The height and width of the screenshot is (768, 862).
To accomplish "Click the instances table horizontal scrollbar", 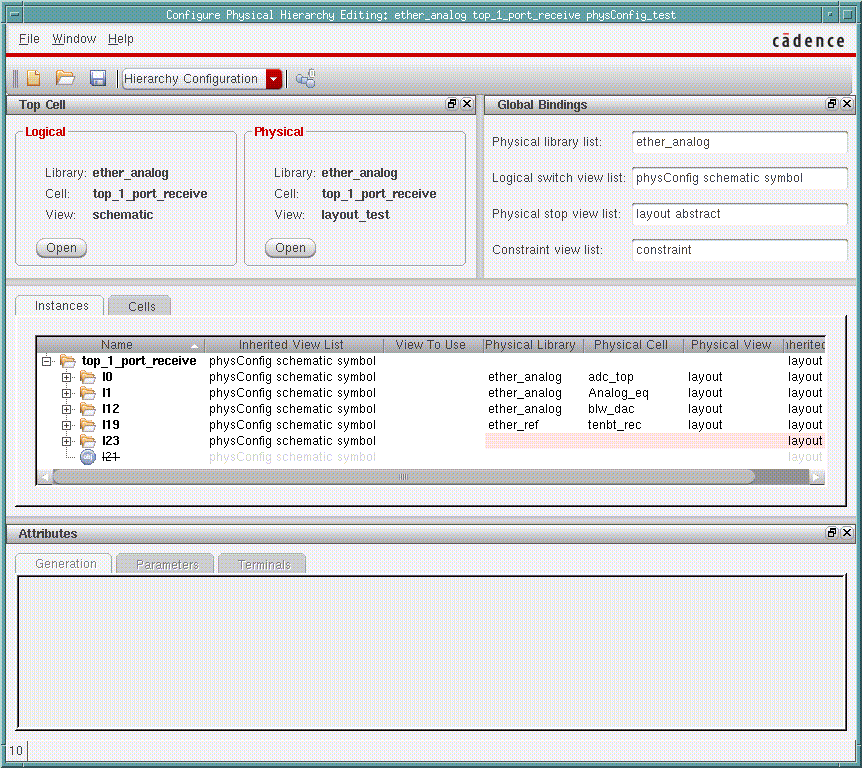I will [x=403, y=477].
